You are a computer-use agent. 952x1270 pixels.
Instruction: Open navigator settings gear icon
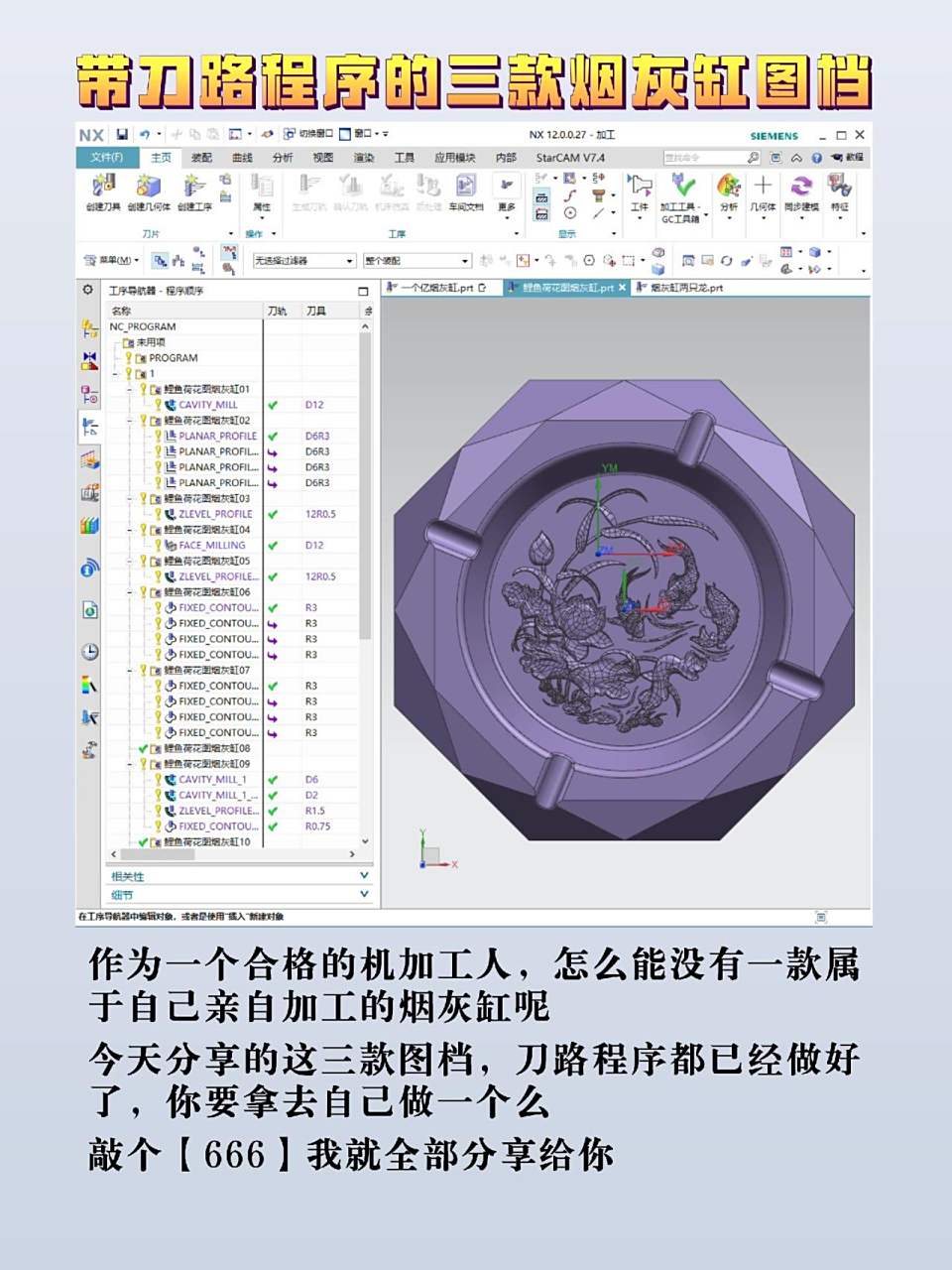coord(88,290)
